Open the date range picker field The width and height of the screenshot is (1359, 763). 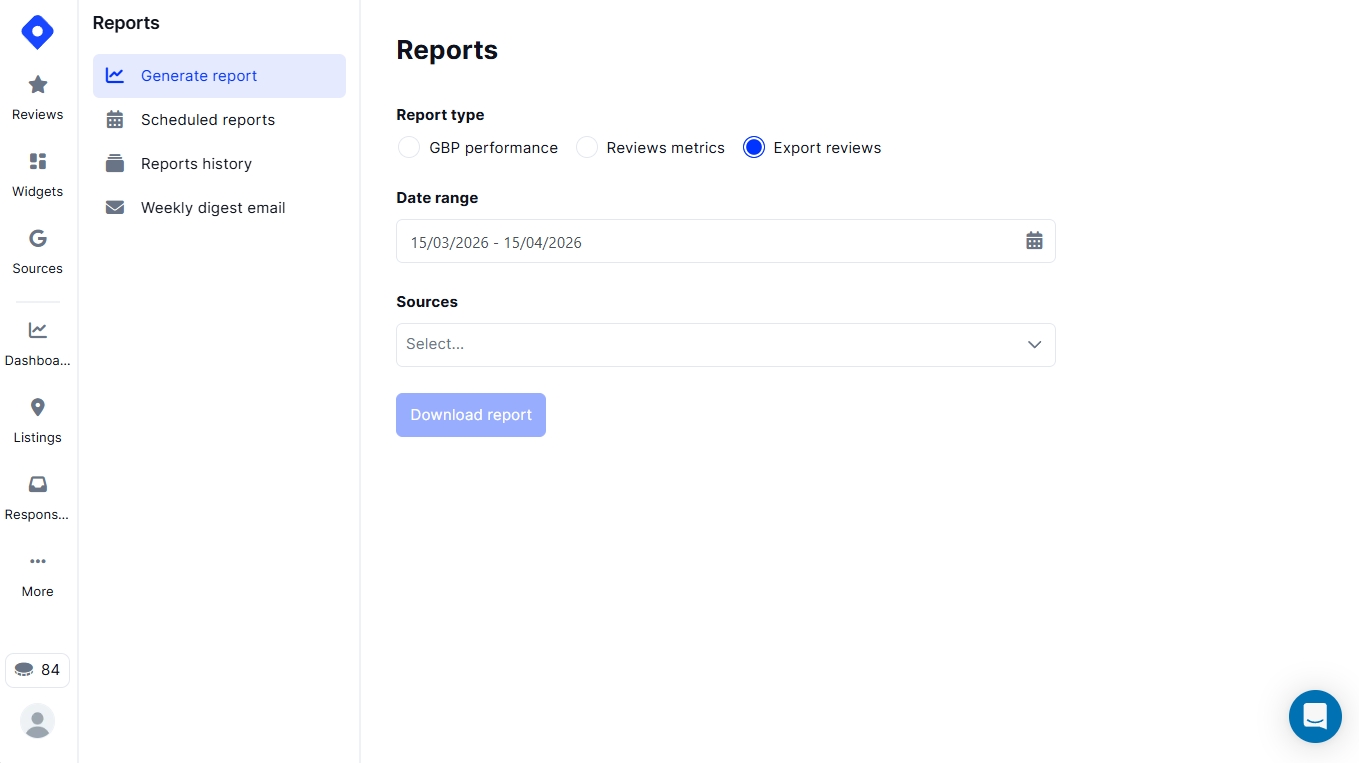tap(700, 241)
